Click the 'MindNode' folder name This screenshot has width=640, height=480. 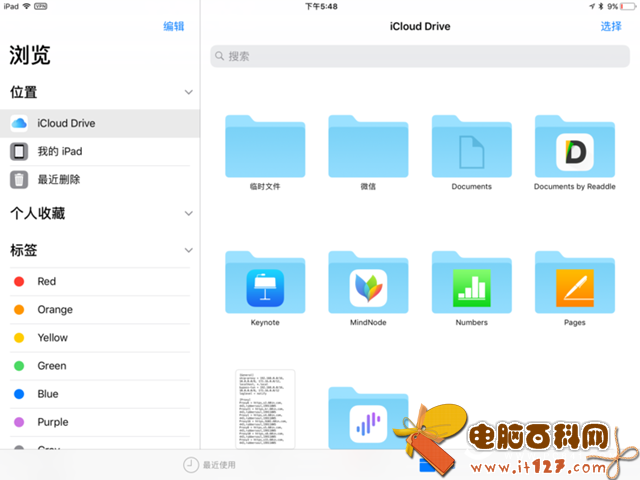368,322
